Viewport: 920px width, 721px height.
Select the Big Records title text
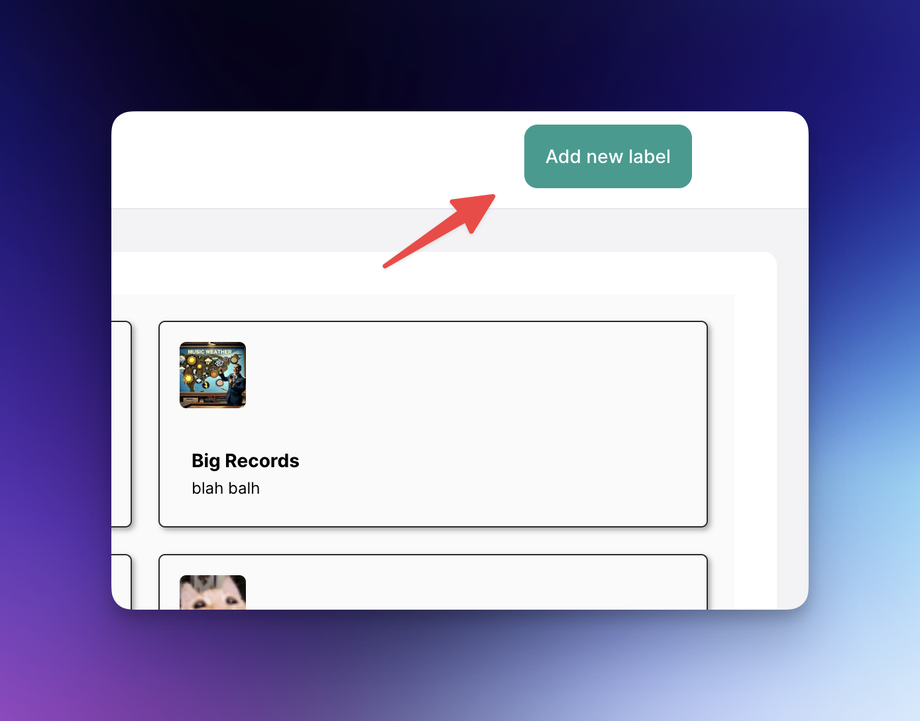pyautogui.click(x=245, y=461)
